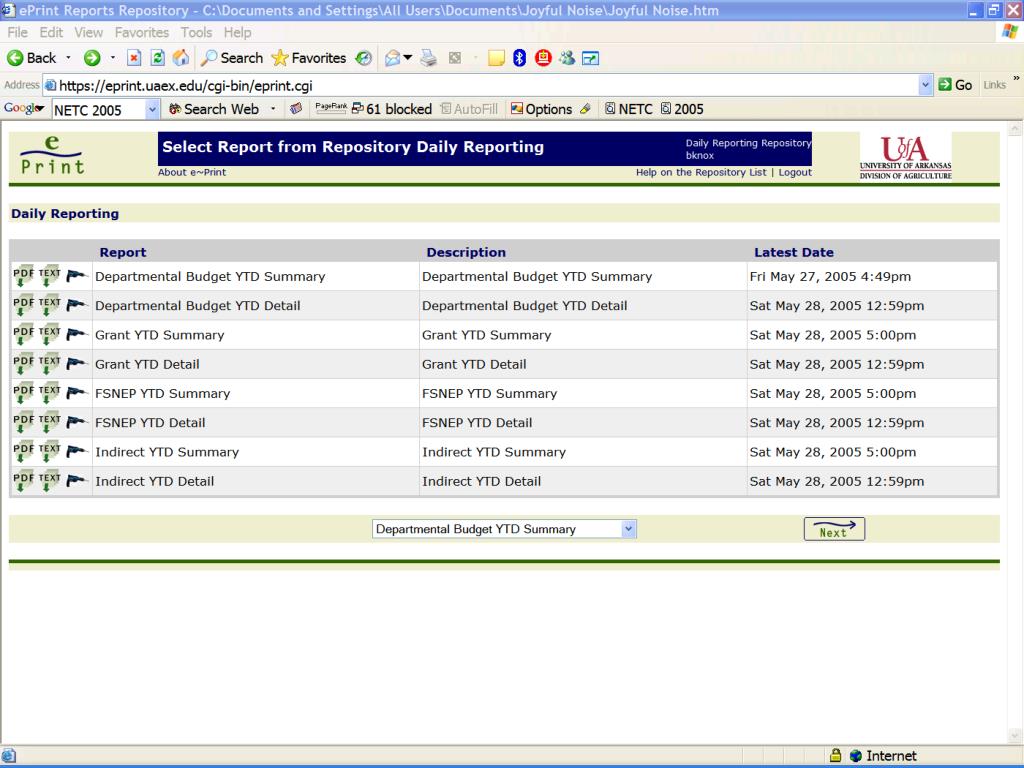Open Help on the Repository List
The width and height of the screenshot is (1024, 768).
click(x=701, y=172)
